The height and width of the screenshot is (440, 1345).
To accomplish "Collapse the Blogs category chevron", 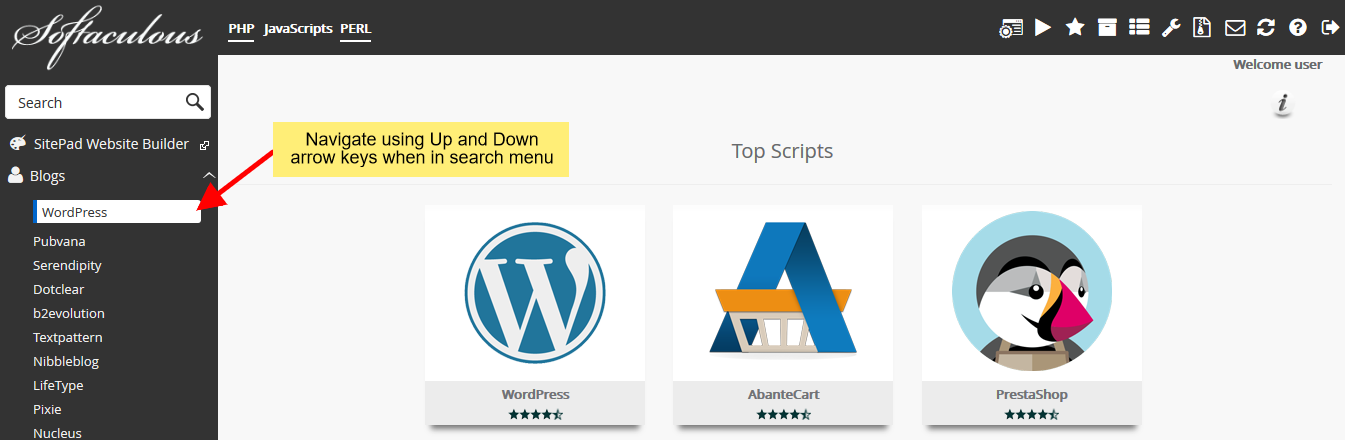I will (x=208, y=176).
